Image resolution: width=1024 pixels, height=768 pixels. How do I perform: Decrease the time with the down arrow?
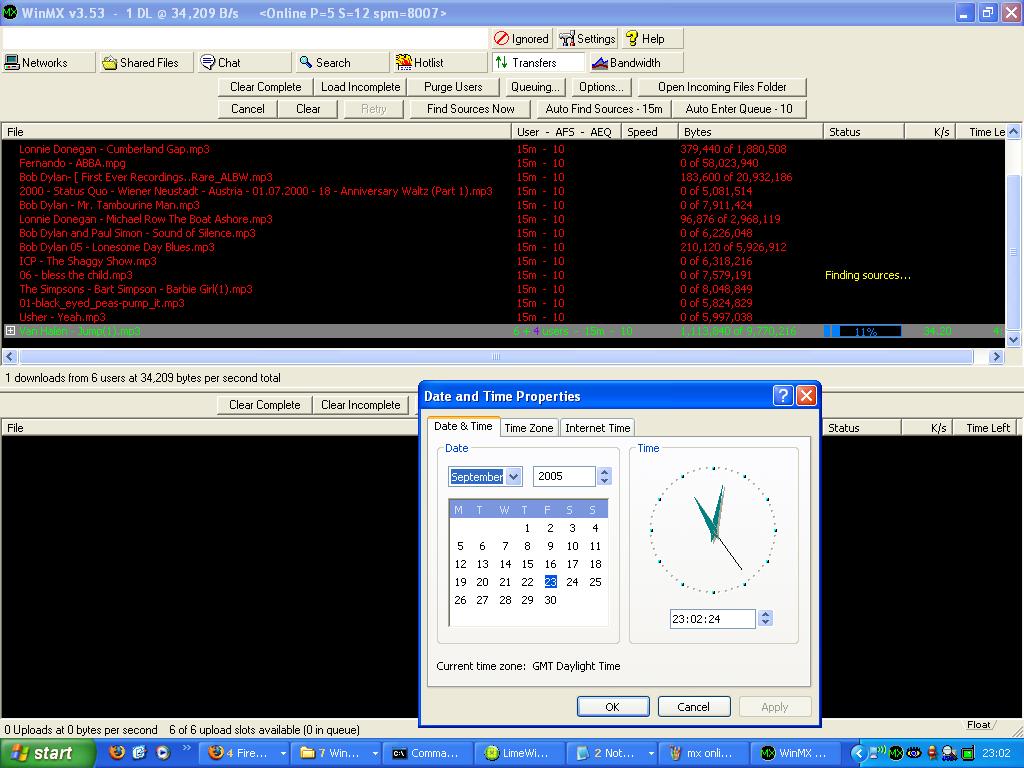(x=766, y=623)
